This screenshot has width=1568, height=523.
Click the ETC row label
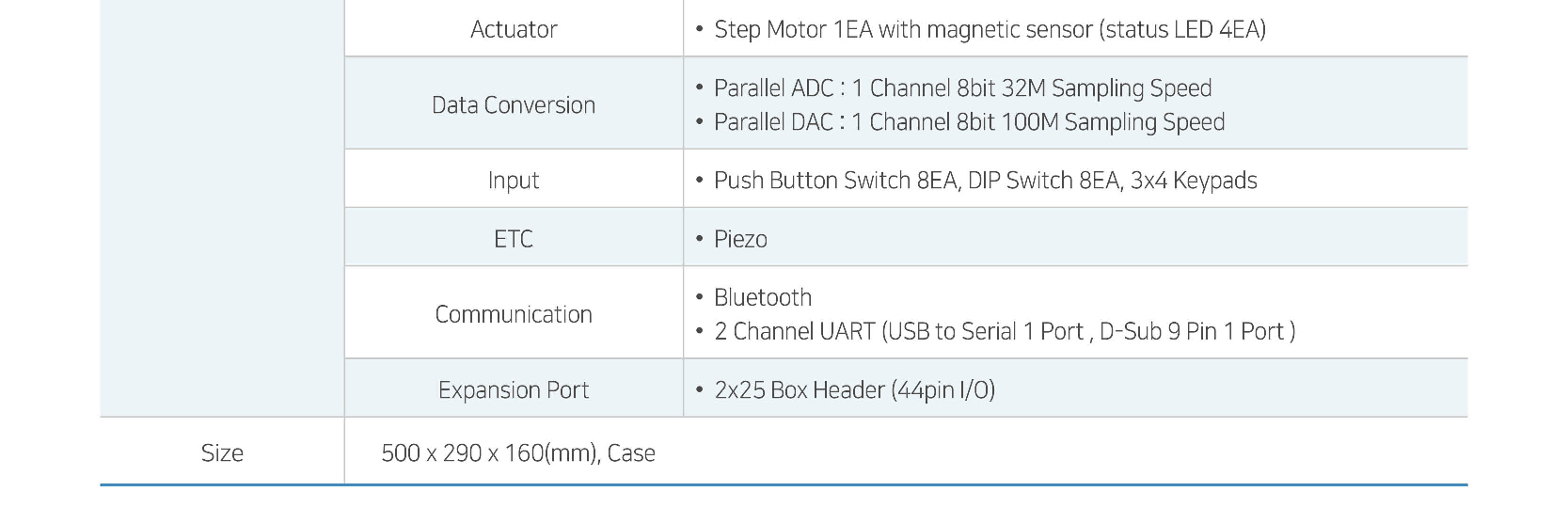514,239
